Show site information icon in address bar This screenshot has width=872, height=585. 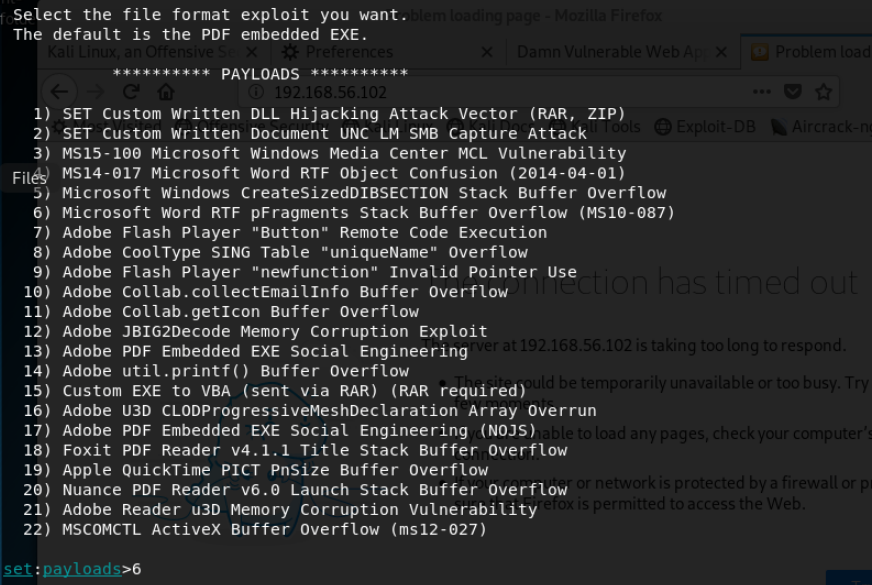click(255, 92)
